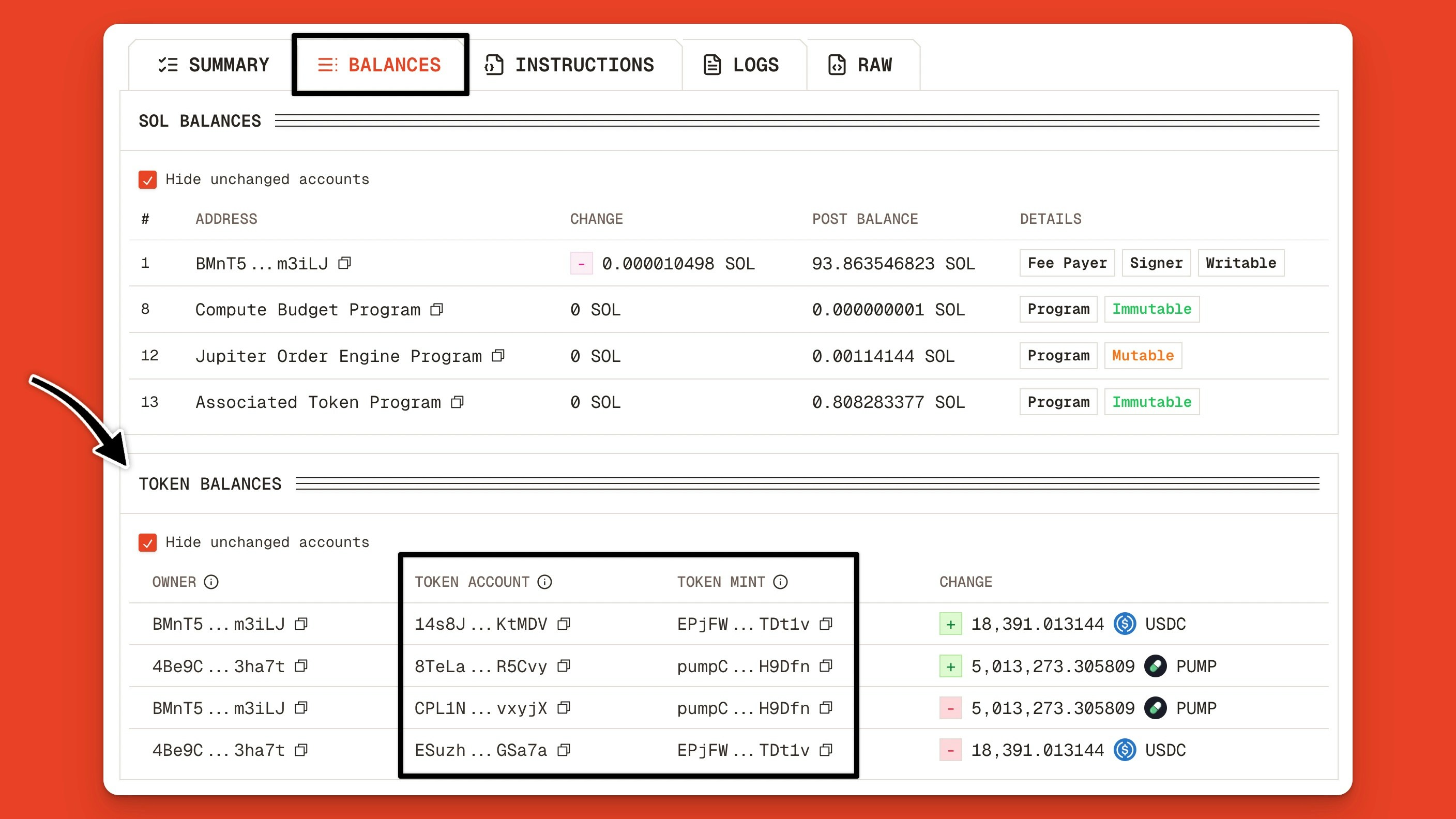Viewport: 1456px width, 819px height.
Task: Copy the Compute Budget Program address
Action: [x=435, y=309]
